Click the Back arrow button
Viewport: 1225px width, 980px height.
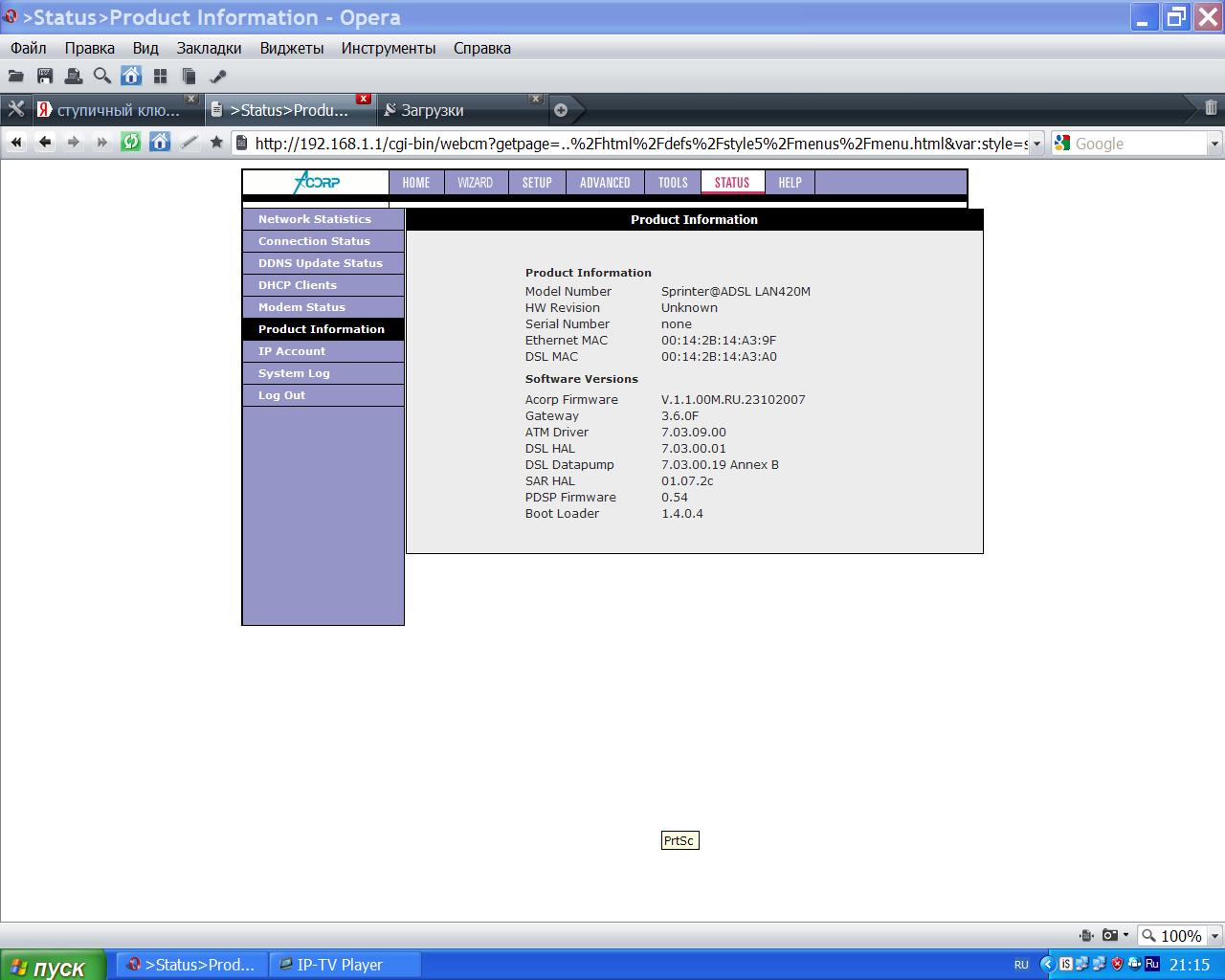pyautogui.click(x=45, y=143)
